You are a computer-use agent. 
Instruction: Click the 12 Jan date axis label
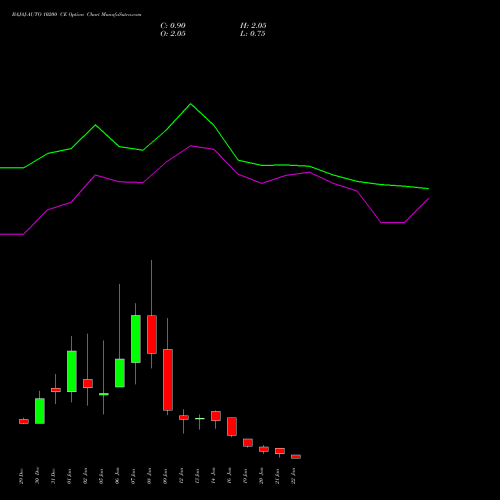182,476
